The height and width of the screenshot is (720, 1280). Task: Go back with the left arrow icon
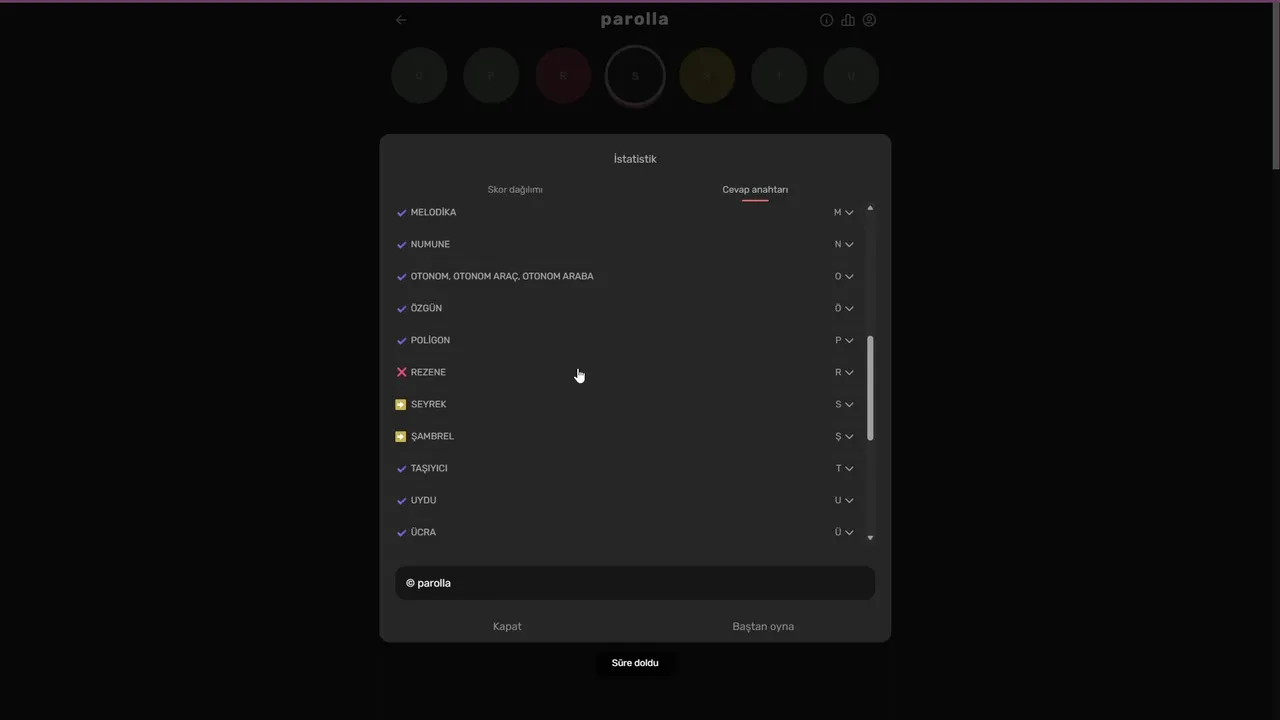click(x=401, y=20)
